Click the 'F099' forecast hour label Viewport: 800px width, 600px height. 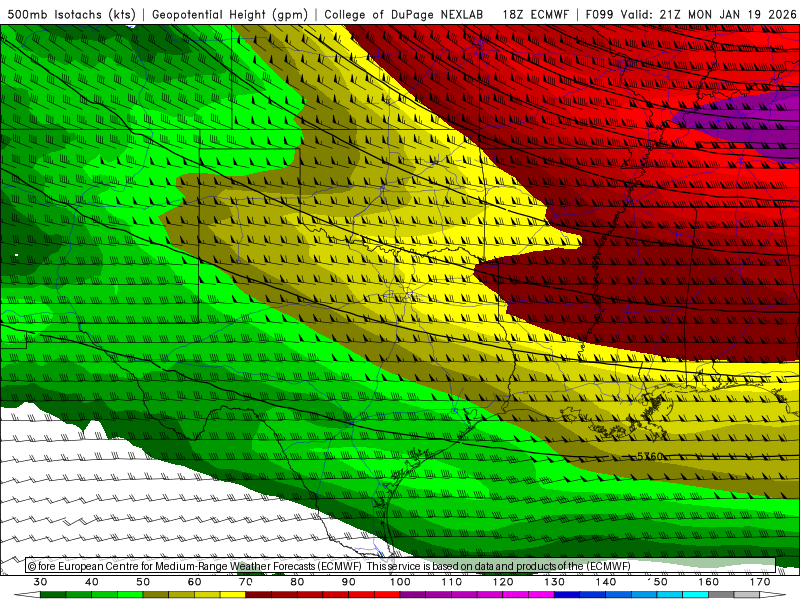599,14
